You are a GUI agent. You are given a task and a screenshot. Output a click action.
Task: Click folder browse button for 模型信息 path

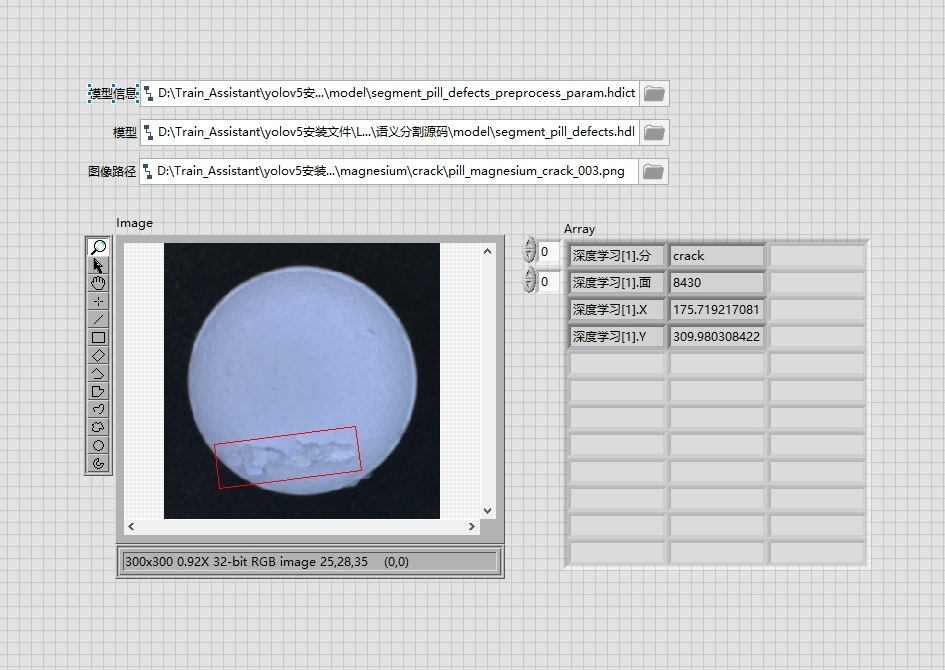[654, 93]
